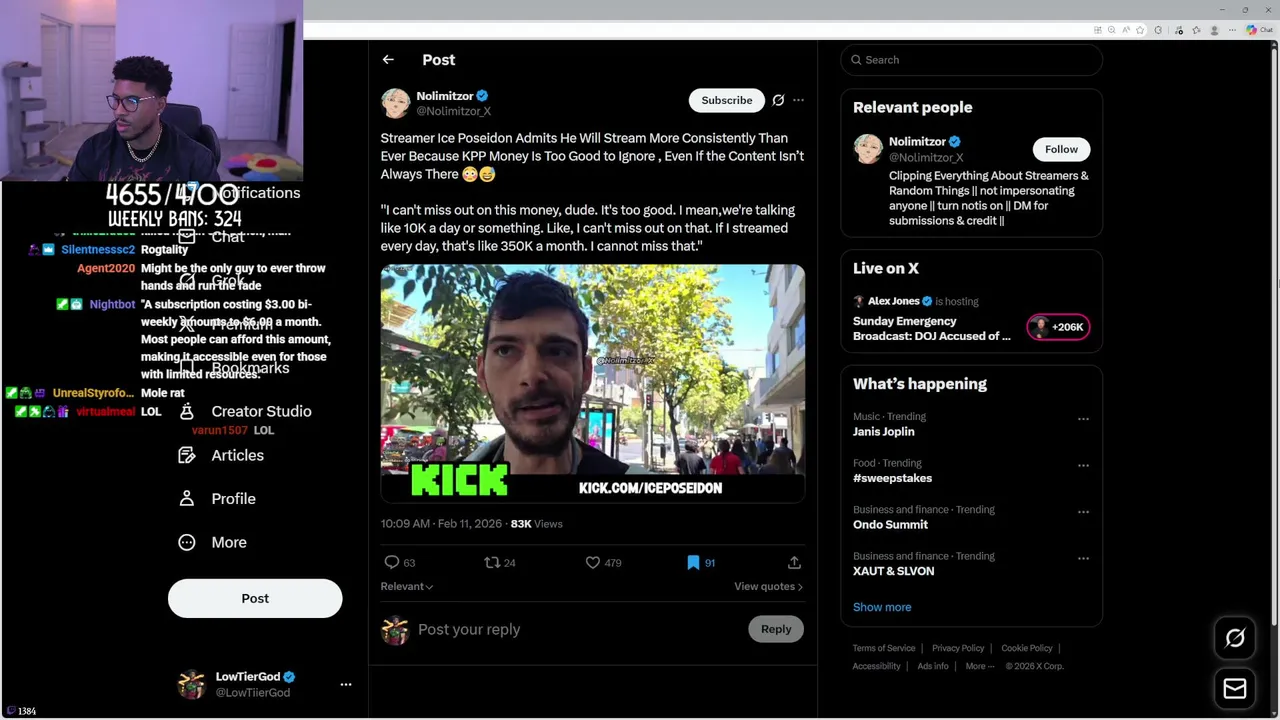Open Edge profile icon

tap(1214, 30)
